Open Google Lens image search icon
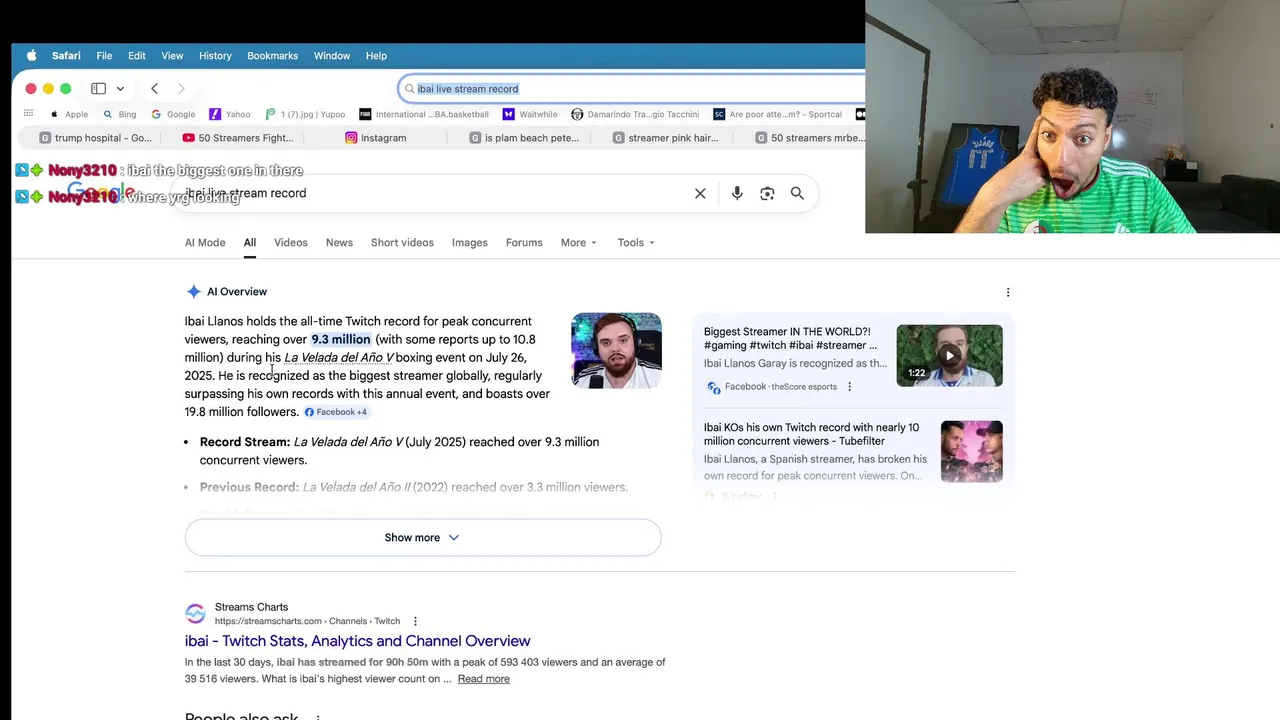 [767, 193]
